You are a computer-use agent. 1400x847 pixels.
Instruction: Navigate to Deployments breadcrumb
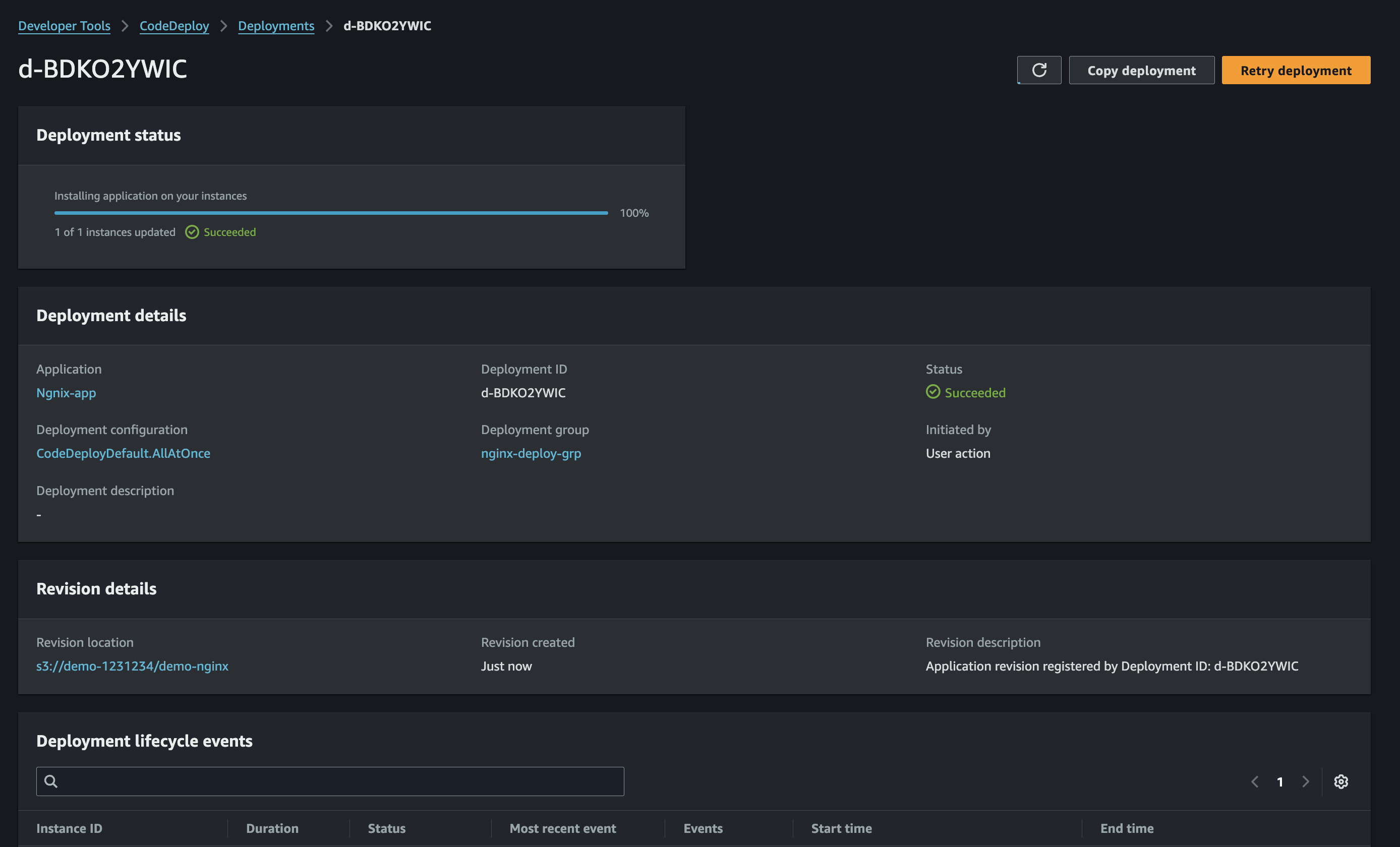(x=276, y=26)
